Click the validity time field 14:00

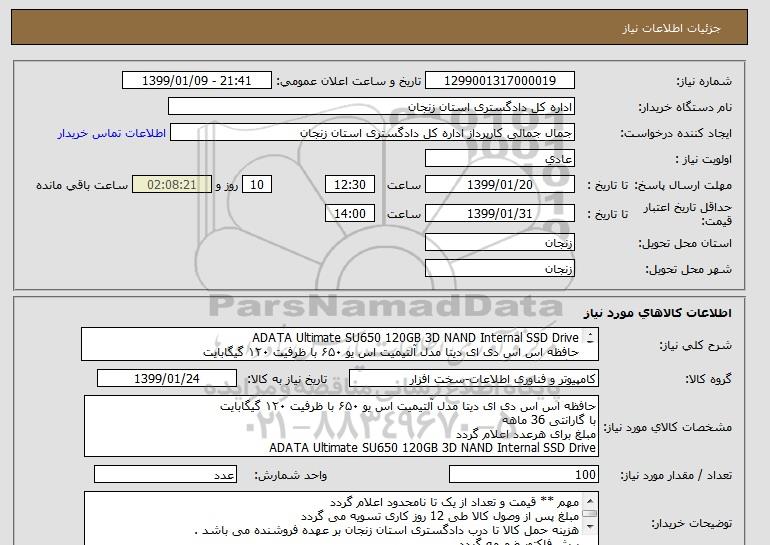click(x=350, y=214)
